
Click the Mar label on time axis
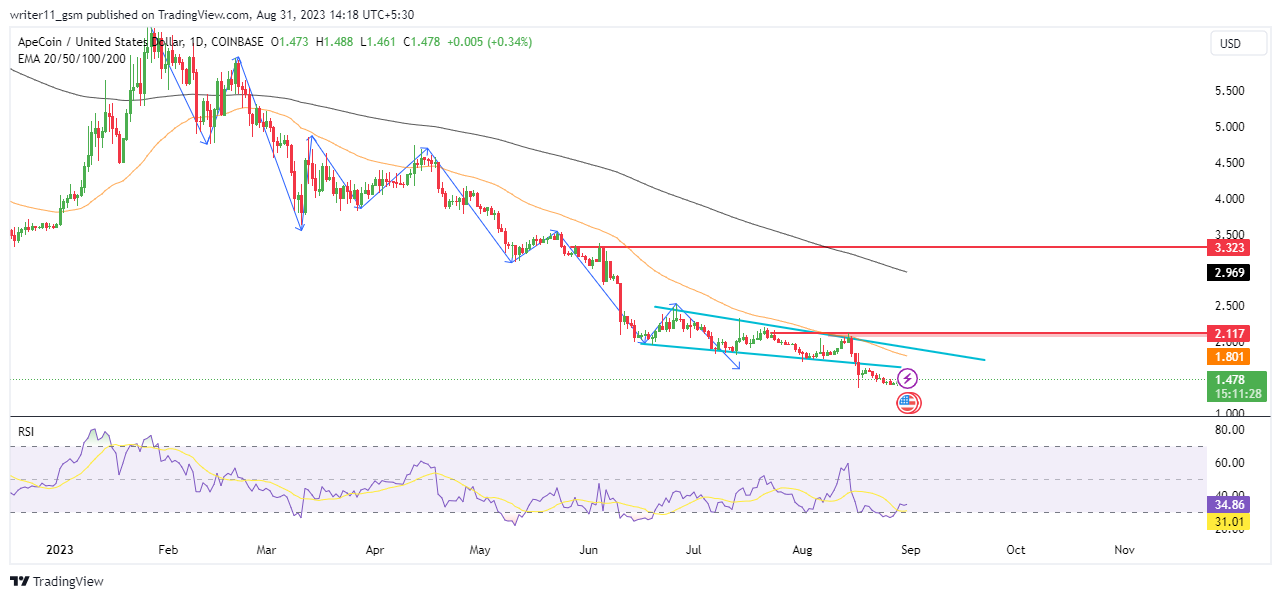coord(265,550)
